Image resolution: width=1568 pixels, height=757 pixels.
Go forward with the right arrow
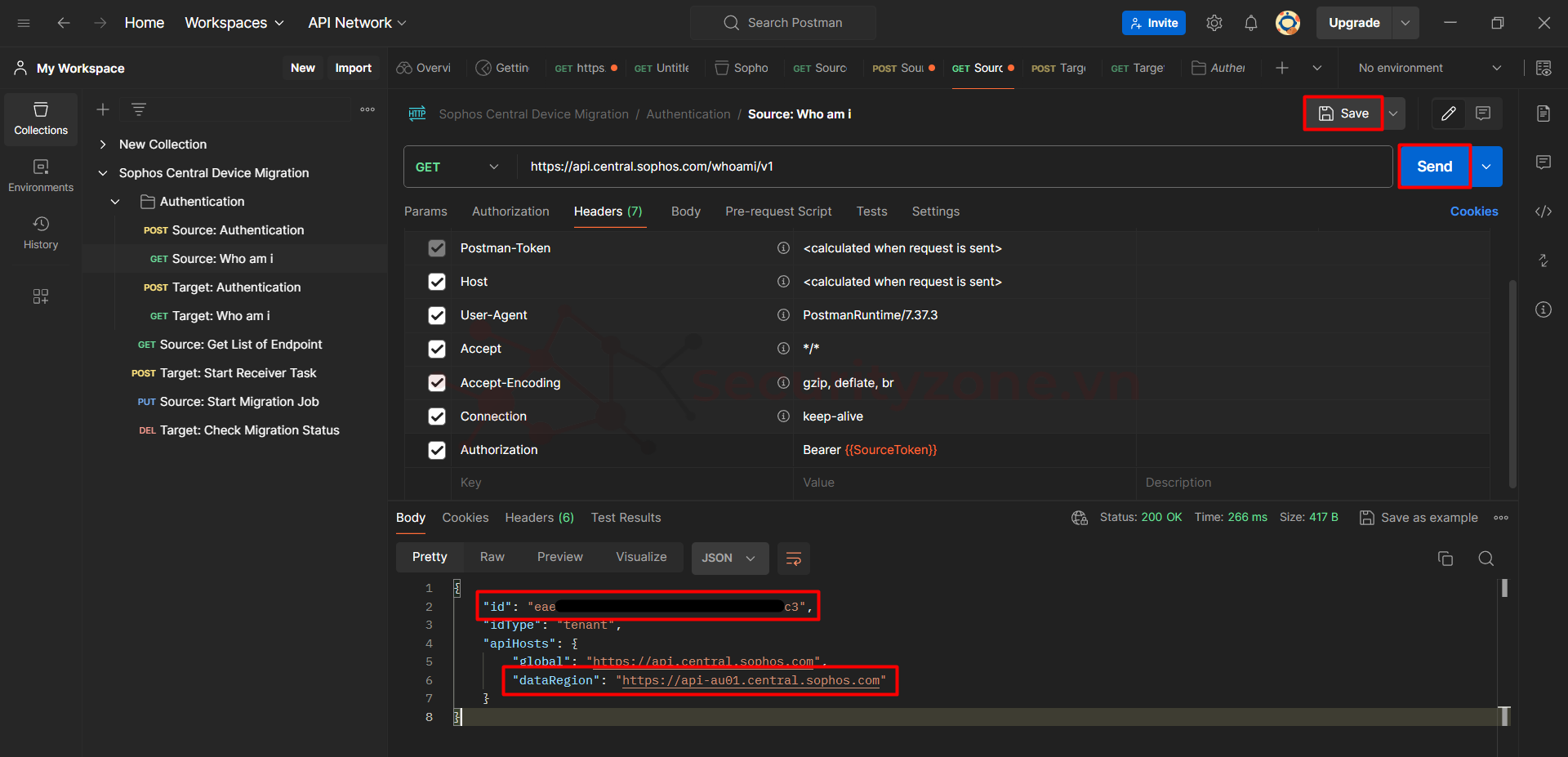coord(100,23)
